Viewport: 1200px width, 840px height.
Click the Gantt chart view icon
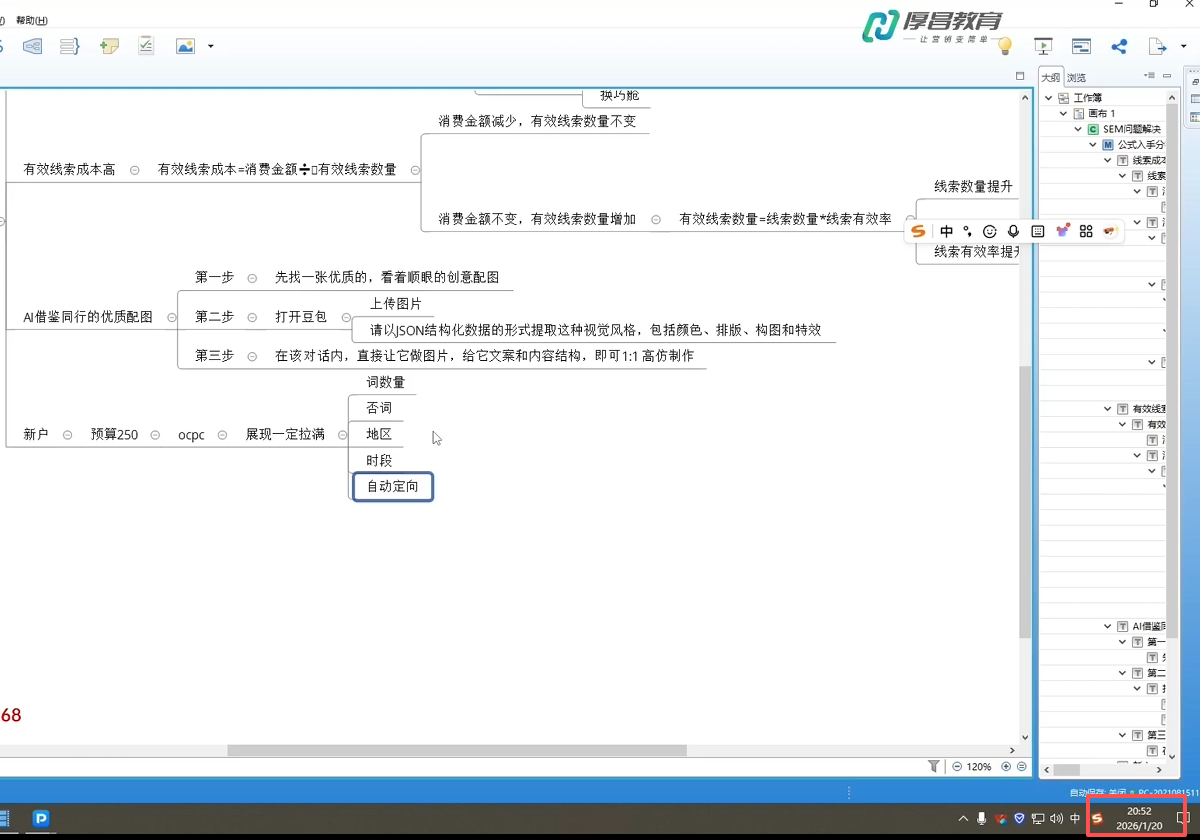point(1081,46)
